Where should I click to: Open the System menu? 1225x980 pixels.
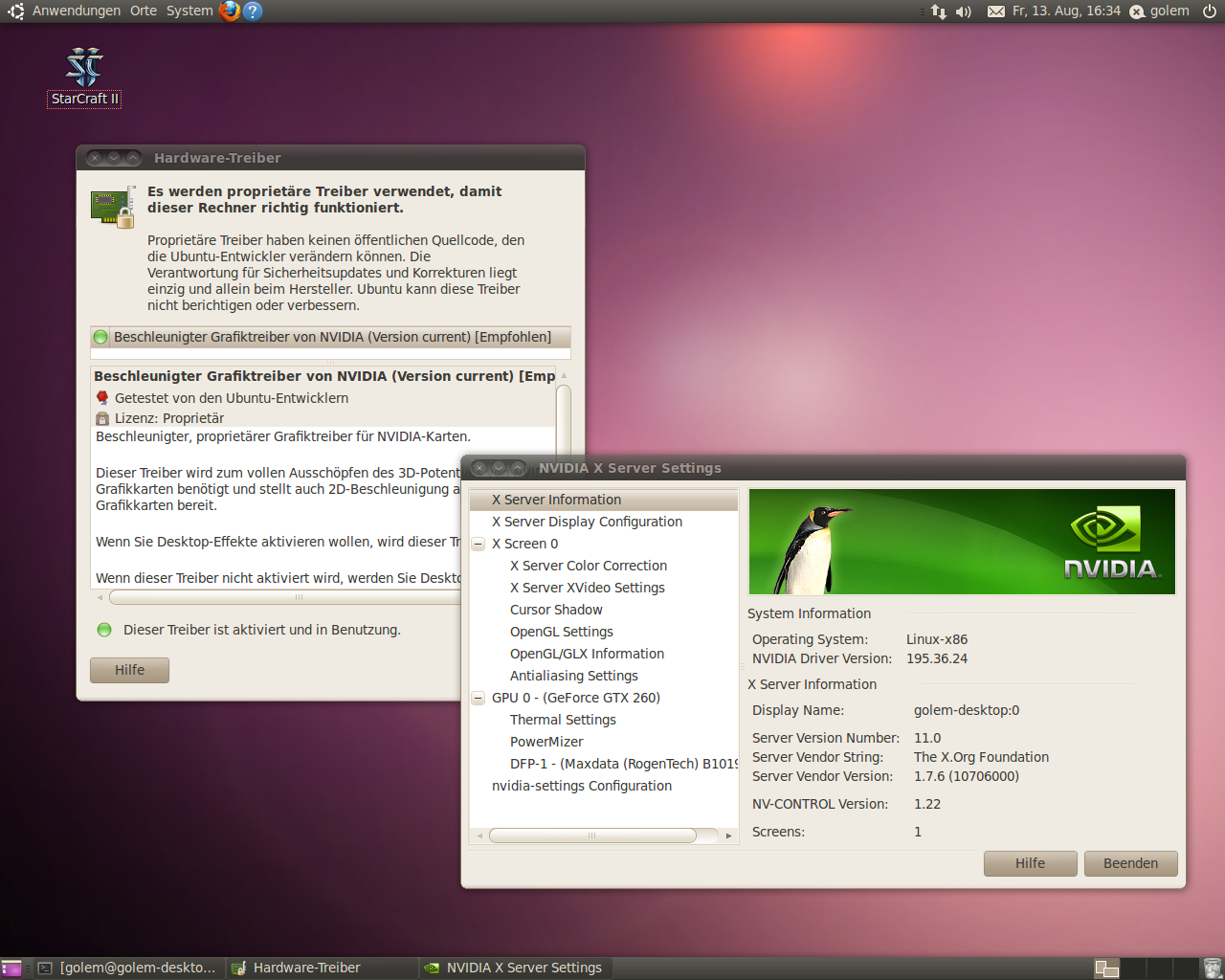(x=189, y=11)
